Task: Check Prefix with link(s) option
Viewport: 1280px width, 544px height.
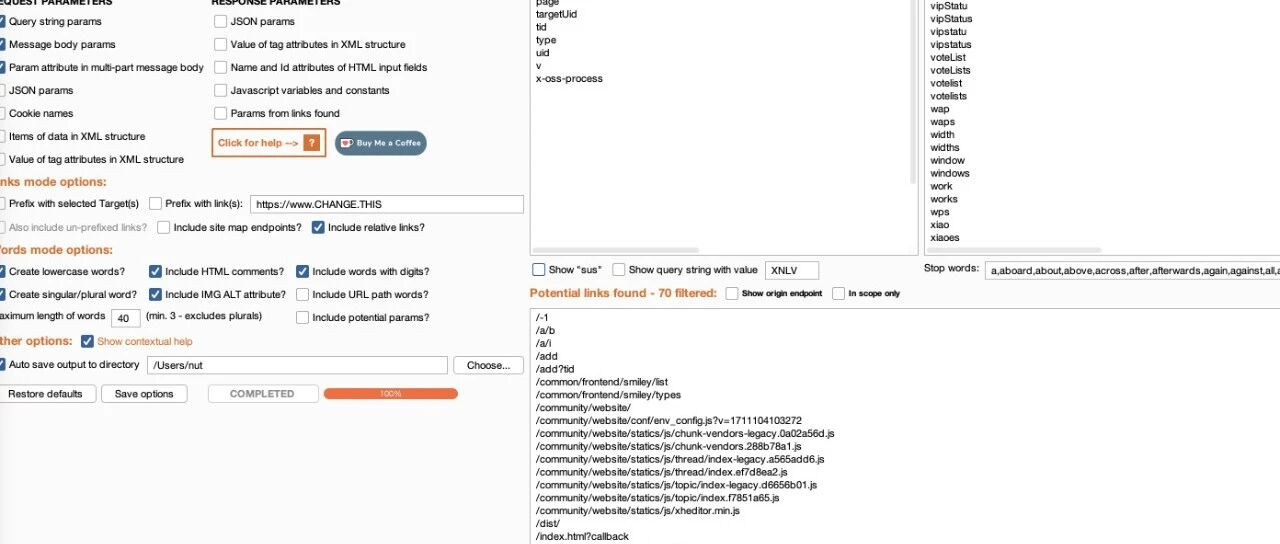Action: pos(155,203)
